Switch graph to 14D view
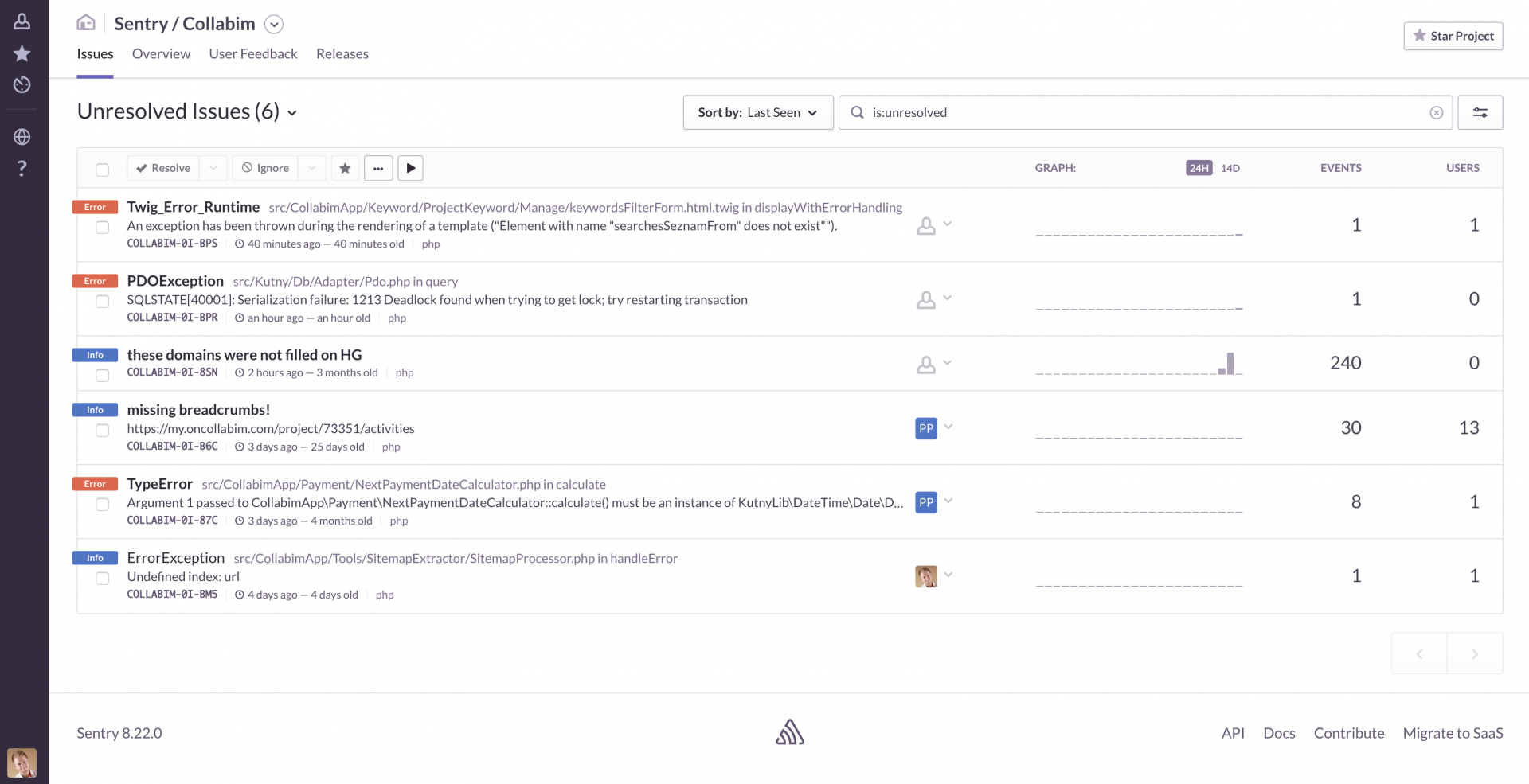Screen dimensions: 1529x784 point(1230,168)
